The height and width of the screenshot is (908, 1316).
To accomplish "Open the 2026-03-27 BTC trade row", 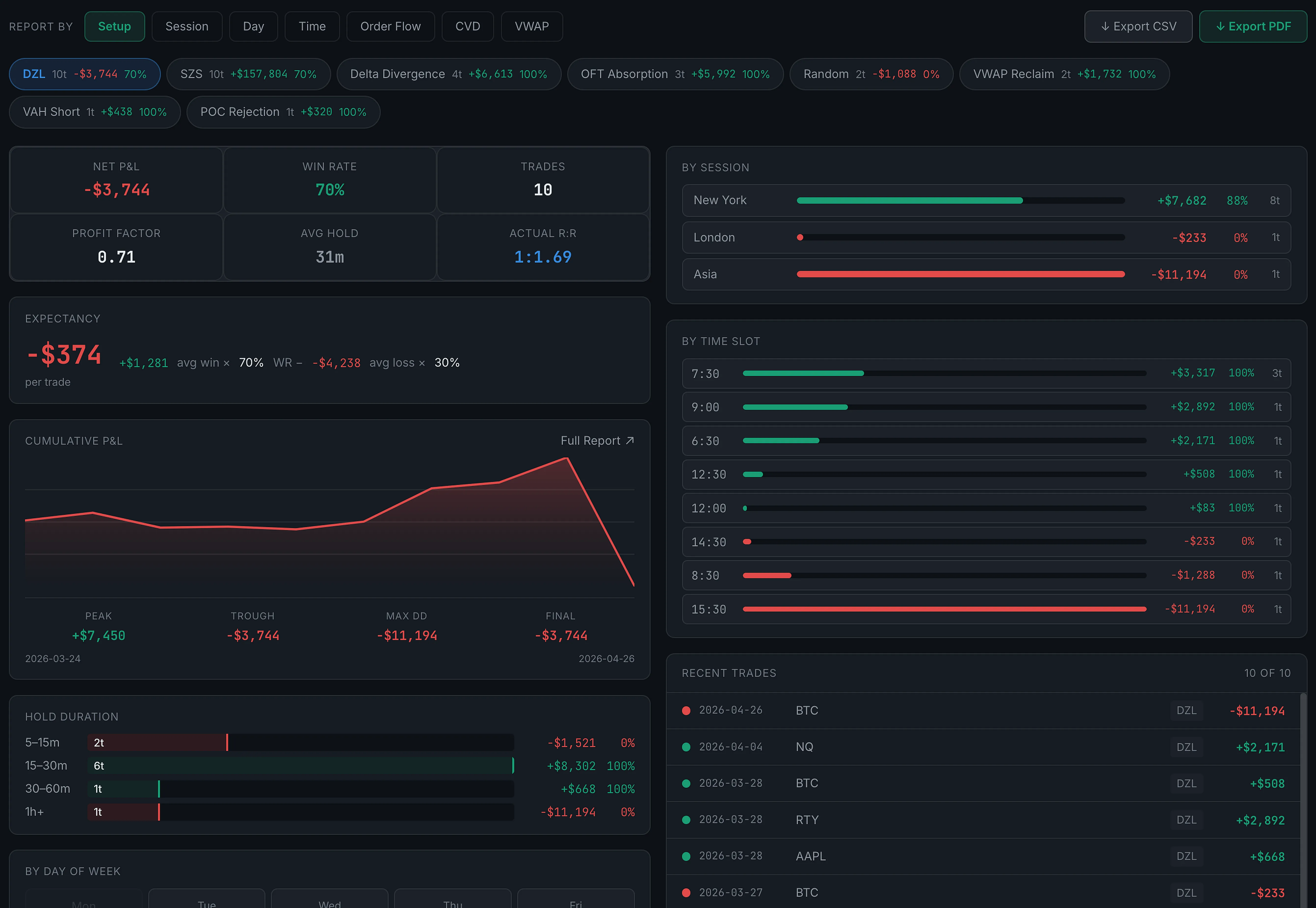I will click(983, 892).
